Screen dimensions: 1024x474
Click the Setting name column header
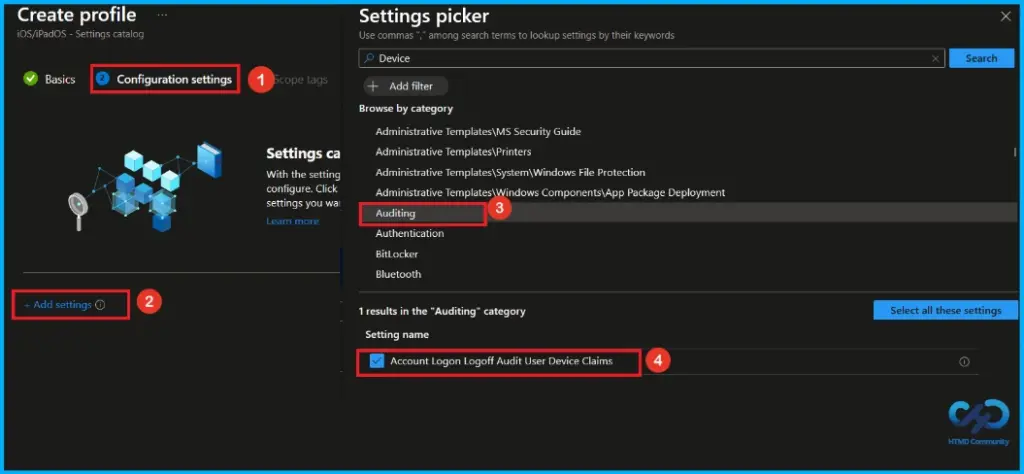(397, 334)
